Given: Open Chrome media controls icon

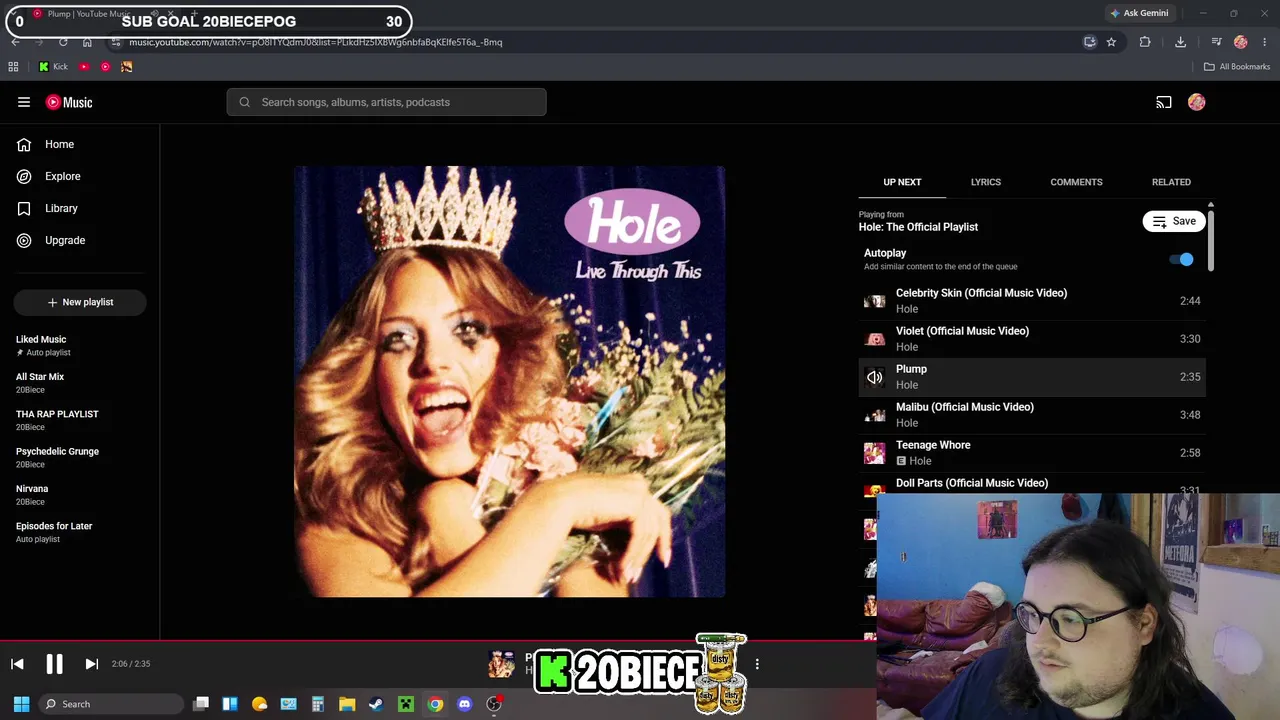Looking at the screenshot, I should click(x=1216, y=42).
